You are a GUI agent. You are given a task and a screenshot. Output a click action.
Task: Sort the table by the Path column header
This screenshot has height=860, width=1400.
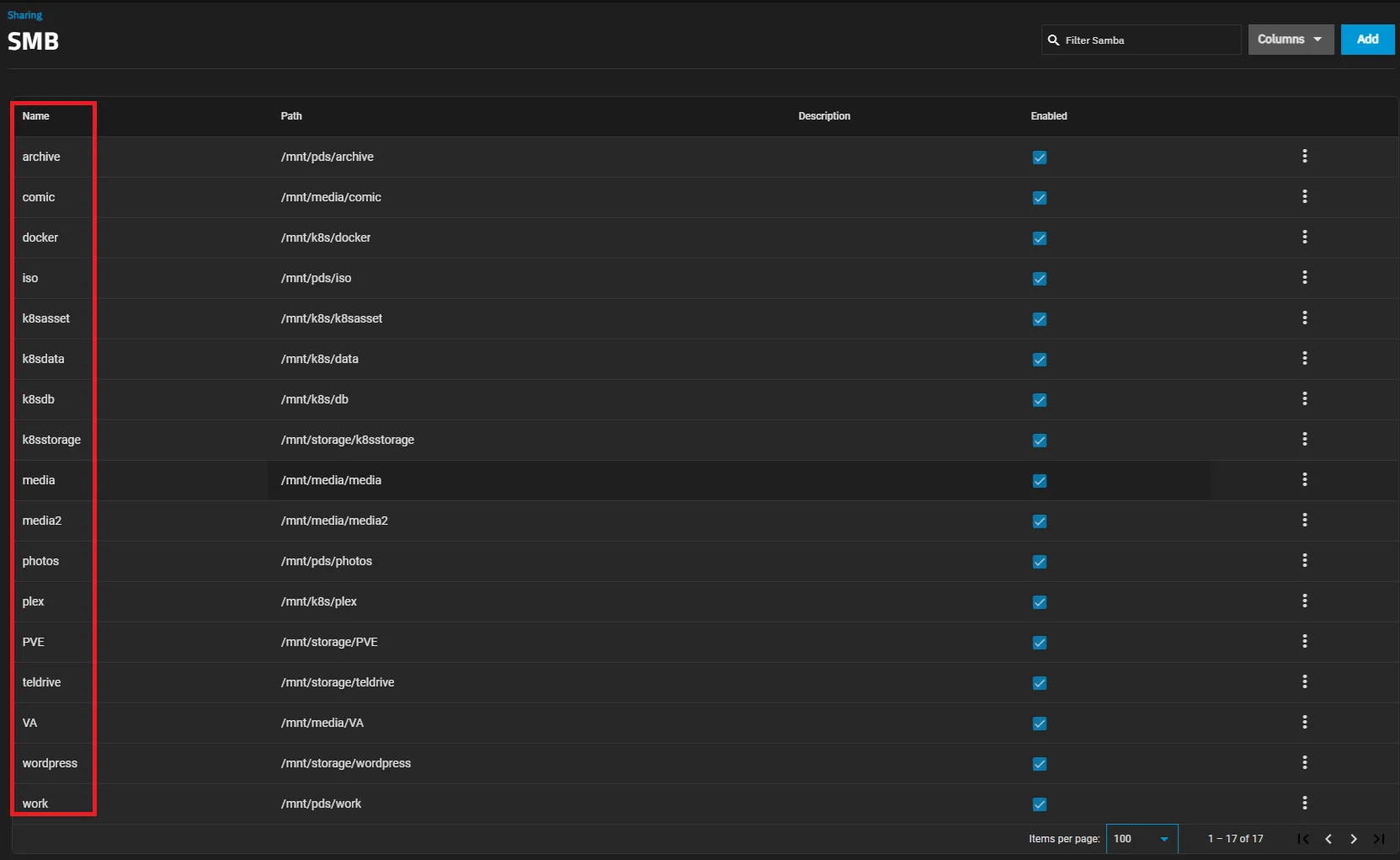pos(291,116)
